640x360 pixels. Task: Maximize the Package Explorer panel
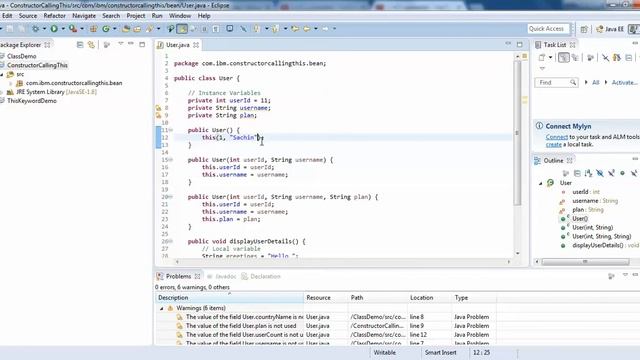[x=142, y=44]
